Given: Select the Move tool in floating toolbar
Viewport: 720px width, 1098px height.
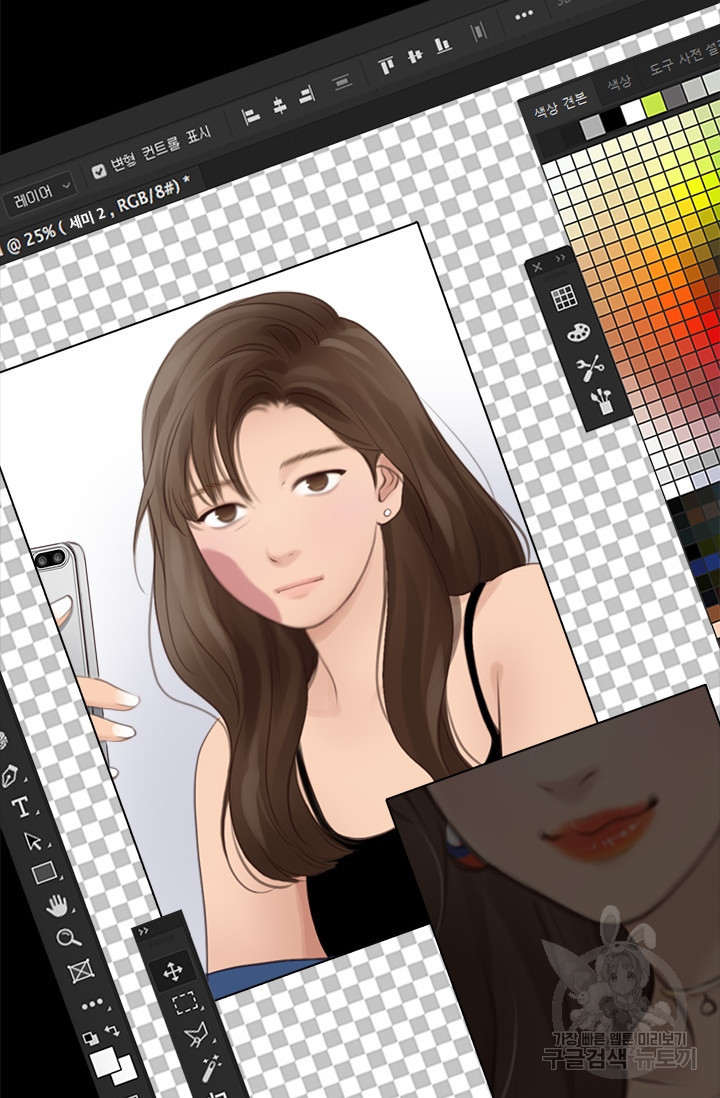Looking at the screenshot, I should point(172,971).
